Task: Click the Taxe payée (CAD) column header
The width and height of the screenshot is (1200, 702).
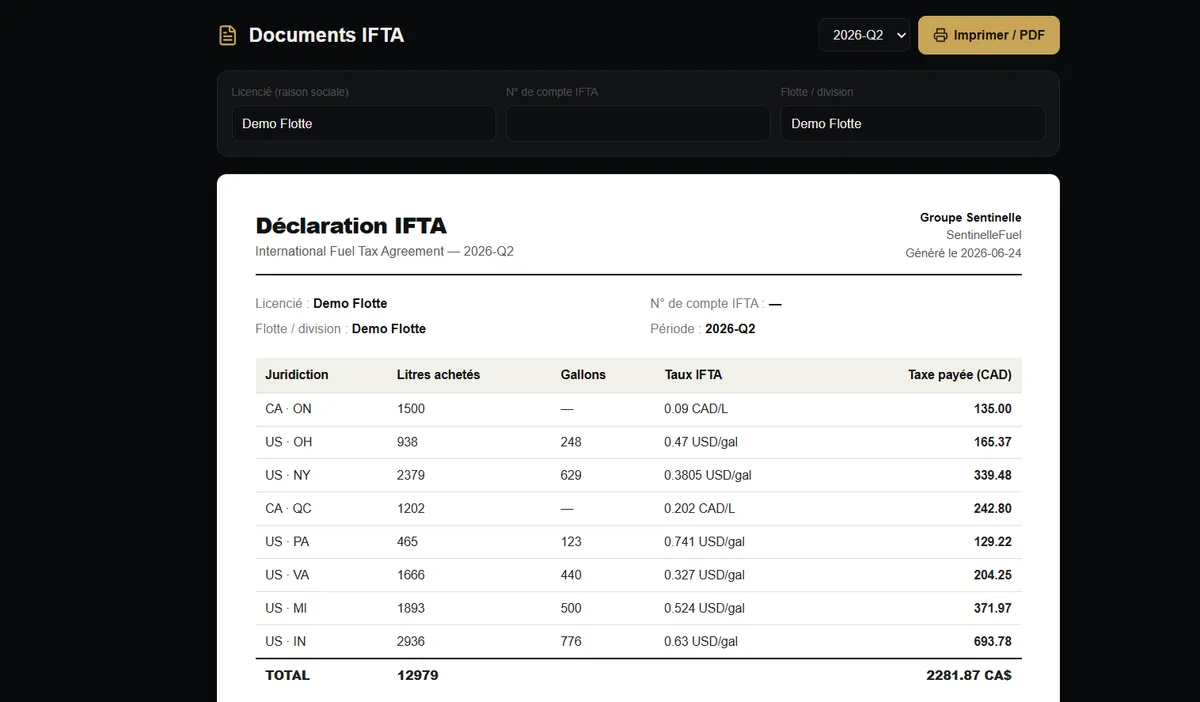Action: (959, 375)
